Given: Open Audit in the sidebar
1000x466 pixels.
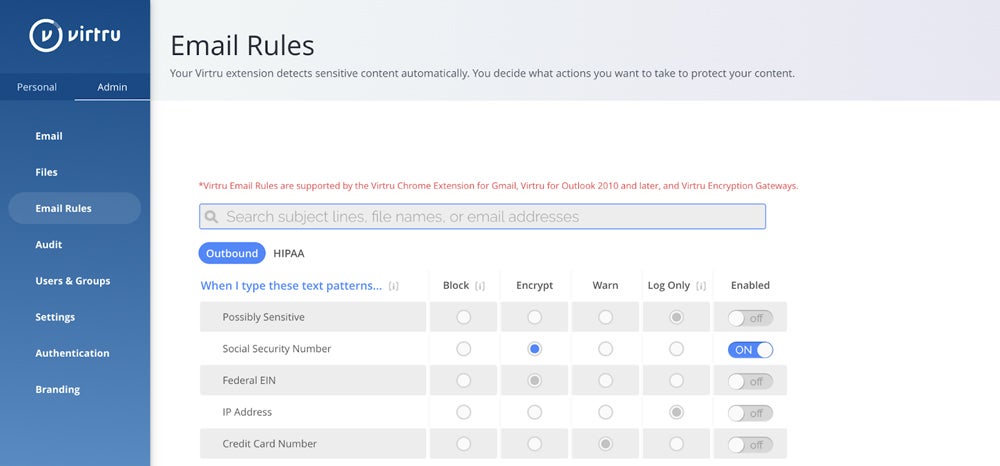Looking at the screenshot, I should pyautogui.click(x=49, y=245).
